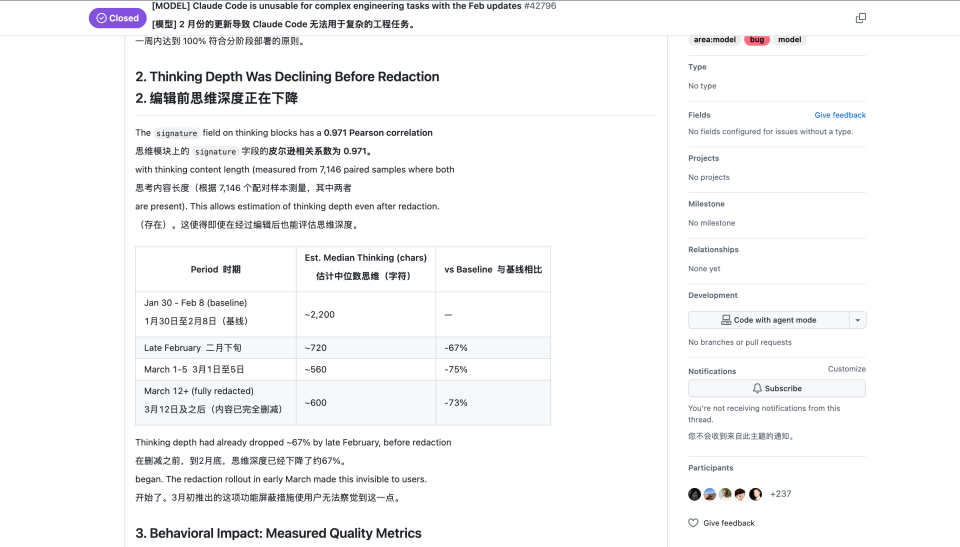Screen dimensions: 960x547
Task: Click the third participant avatar
Action: 725,494
